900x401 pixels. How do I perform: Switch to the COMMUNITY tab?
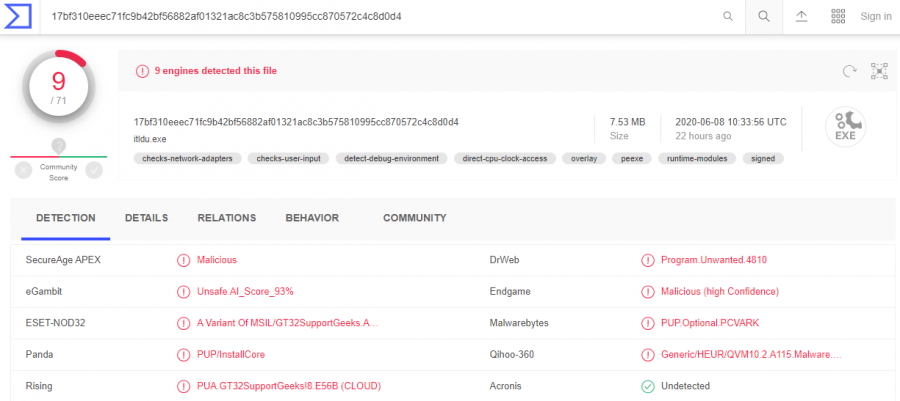pyautogui.click(x=415, y=218)
